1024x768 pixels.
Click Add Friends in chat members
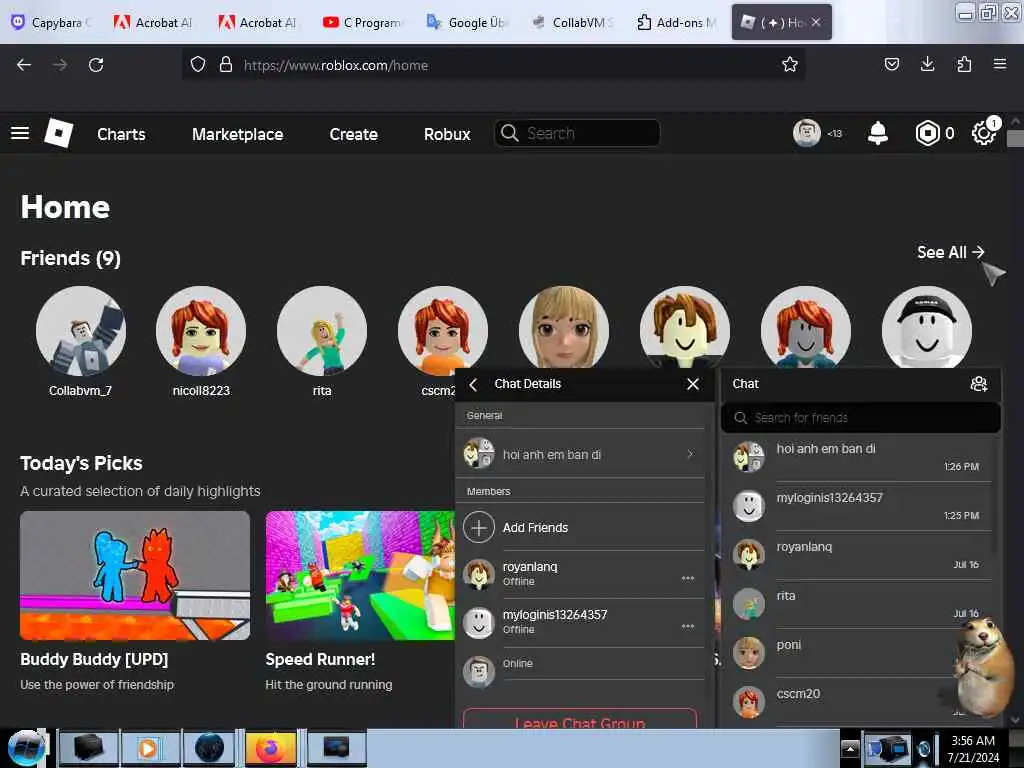(x=535, y=527)
